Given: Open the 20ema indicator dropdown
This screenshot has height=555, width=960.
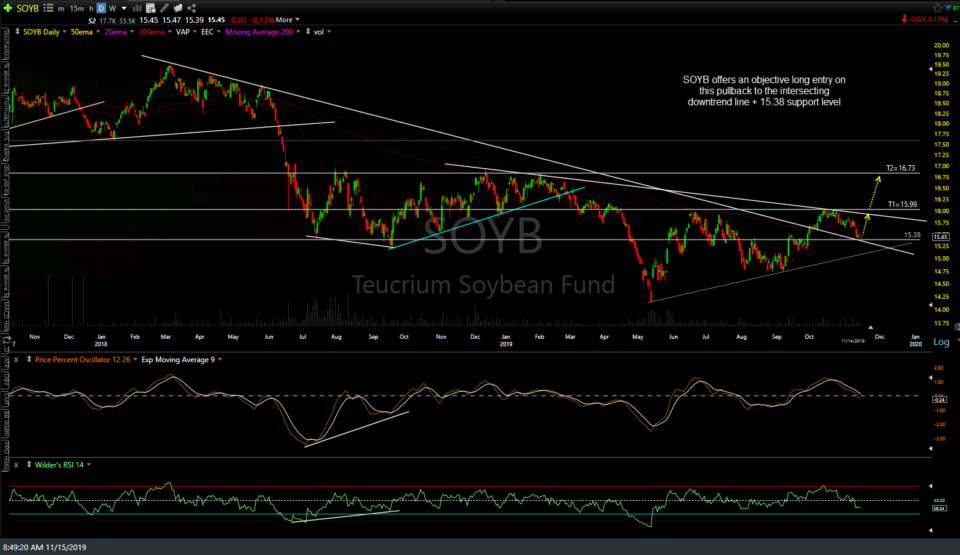Looking at the screenshot, I should [130, 32].
